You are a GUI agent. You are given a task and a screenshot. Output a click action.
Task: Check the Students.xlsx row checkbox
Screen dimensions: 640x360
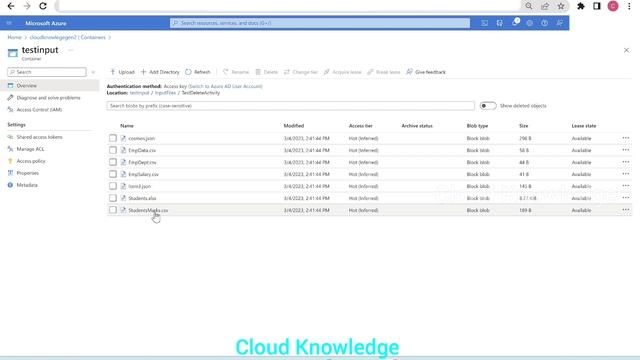coord(113,198)
